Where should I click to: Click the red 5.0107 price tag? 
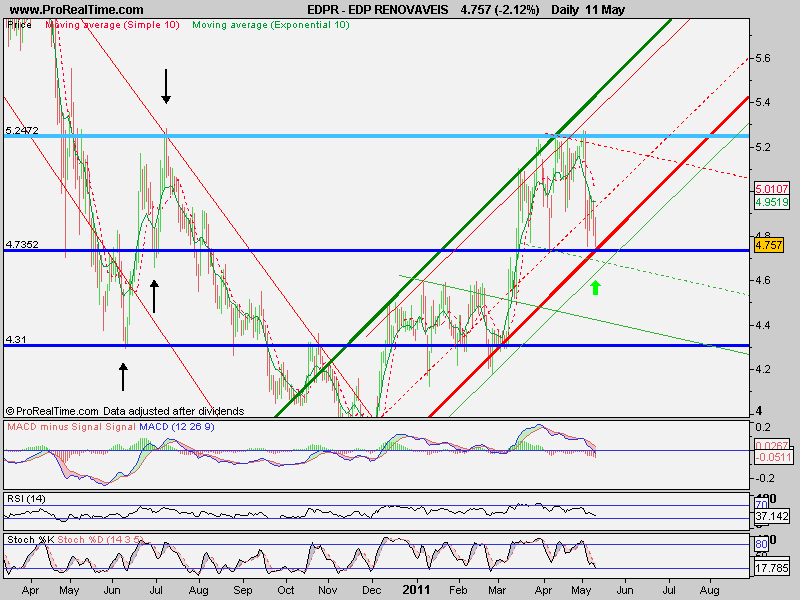[772, 189]
